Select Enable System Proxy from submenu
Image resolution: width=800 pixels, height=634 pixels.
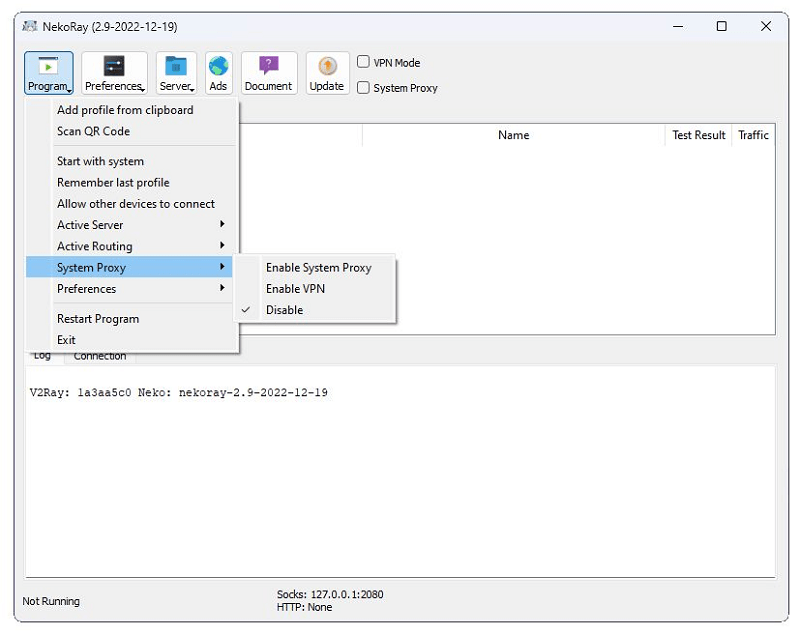(317, 267)
